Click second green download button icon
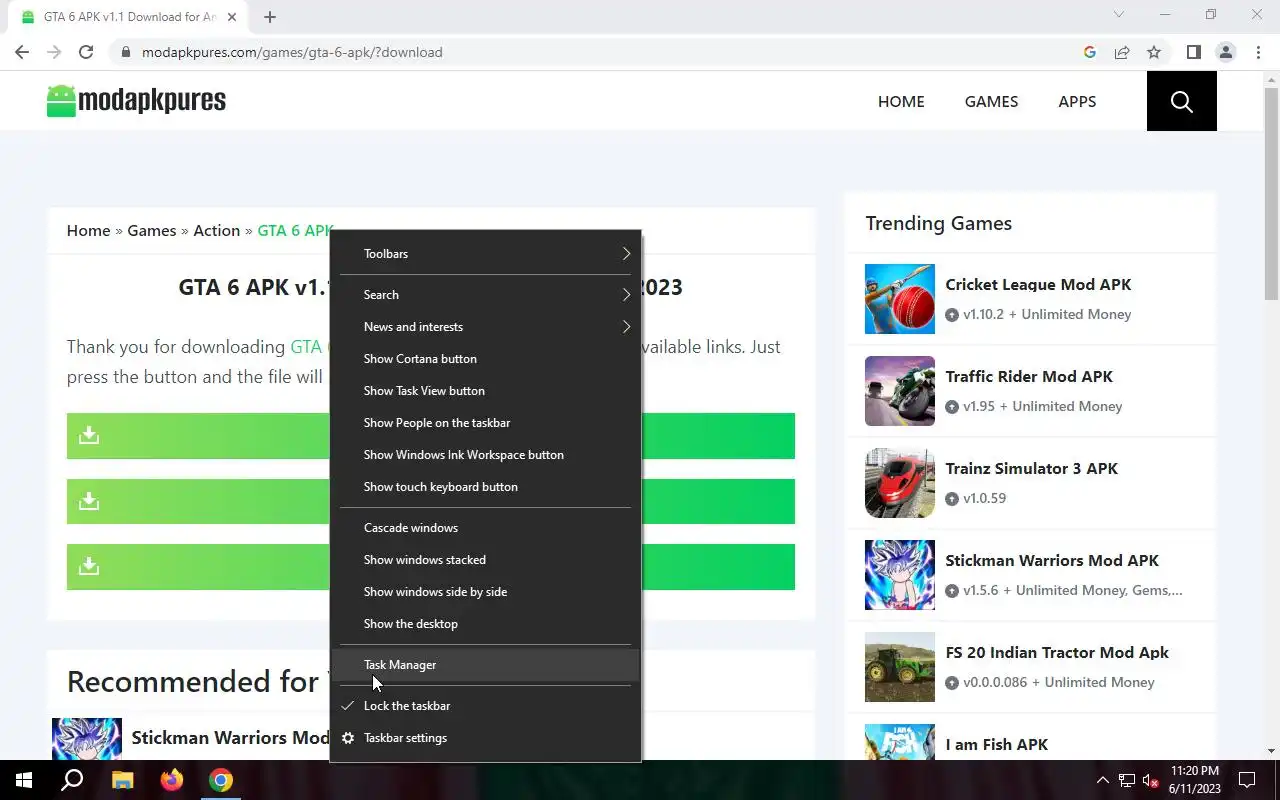The height and width of the screenshot is (800, 1280). click(89, 501)
